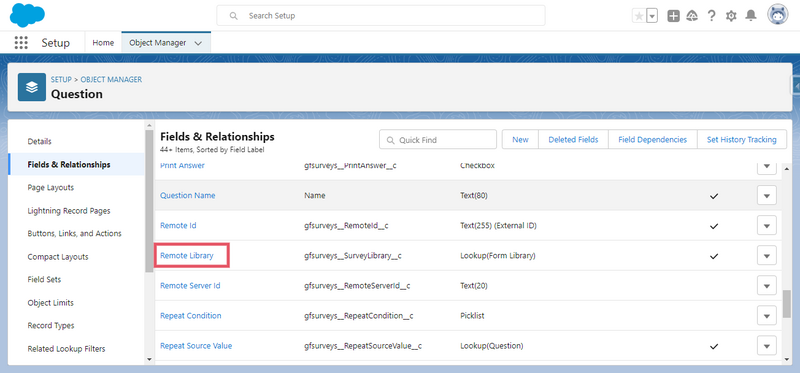Open row actions dropdown for Remote Server Id
This screenshot has height=373, width=800.
point(766,286)
